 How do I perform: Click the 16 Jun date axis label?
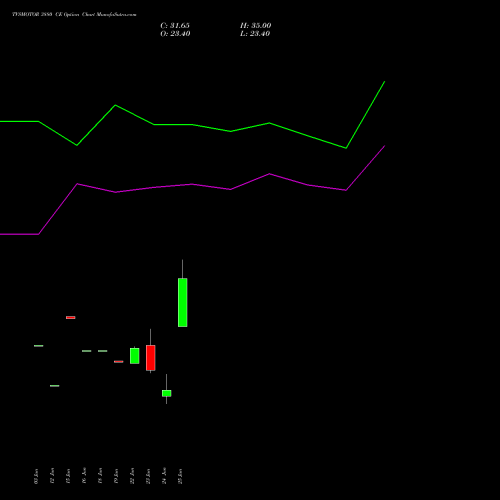tap(84, 476)
